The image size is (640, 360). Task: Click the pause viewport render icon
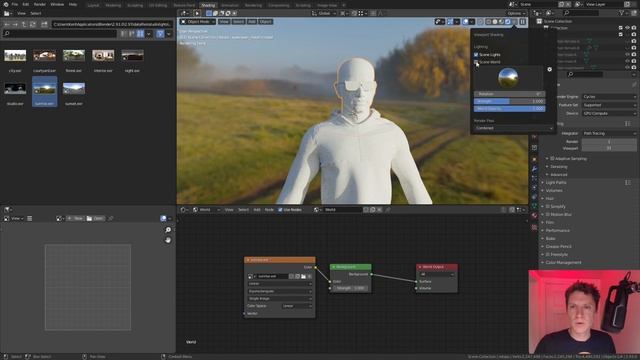(x=522, y=22)
